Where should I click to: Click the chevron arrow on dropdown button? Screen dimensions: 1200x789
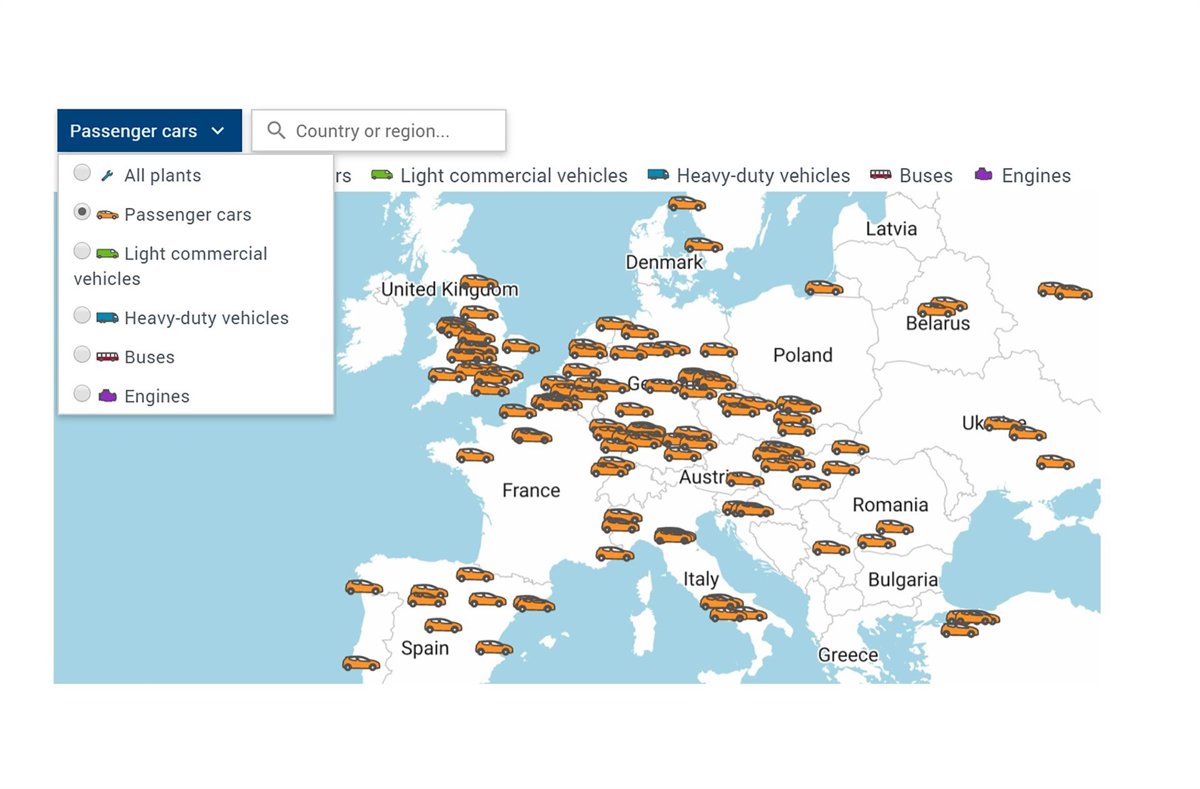[x=218, y=131]
